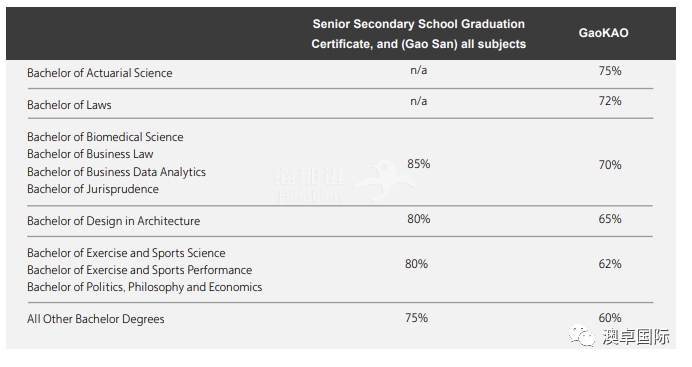Click the 65% GaoKAO value for Architecture

(x=610, y=219)
